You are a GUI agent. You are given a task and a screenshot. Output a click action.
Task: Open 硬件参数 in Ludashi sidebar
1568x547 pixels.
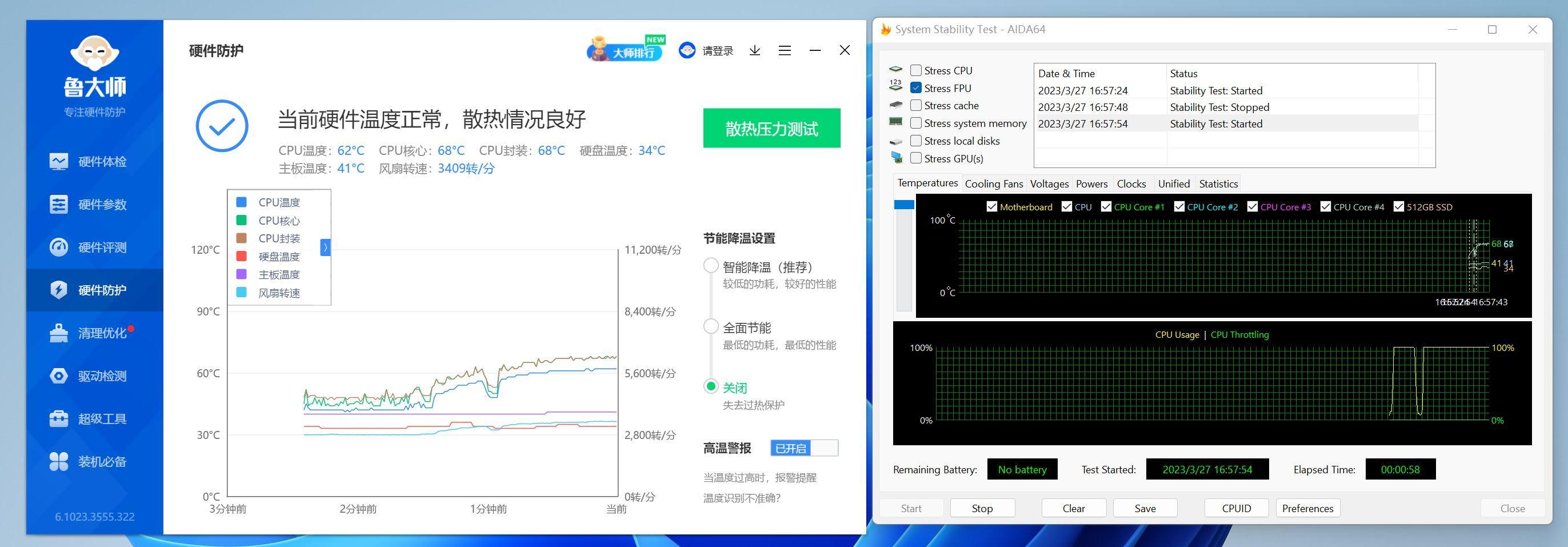point(88,204)
